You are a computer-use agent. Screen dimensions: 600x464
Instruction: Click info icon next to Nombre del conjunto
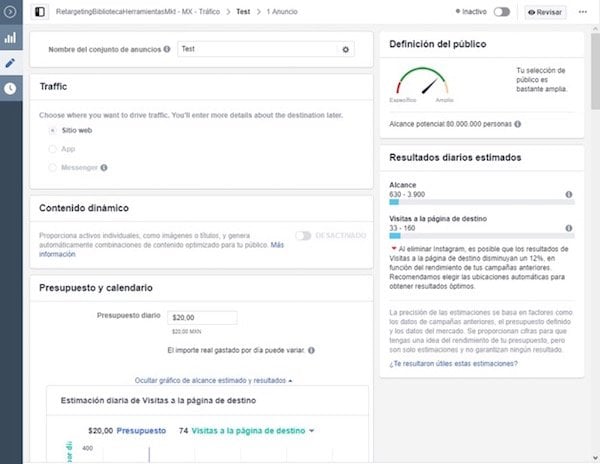tap(167, 49)
